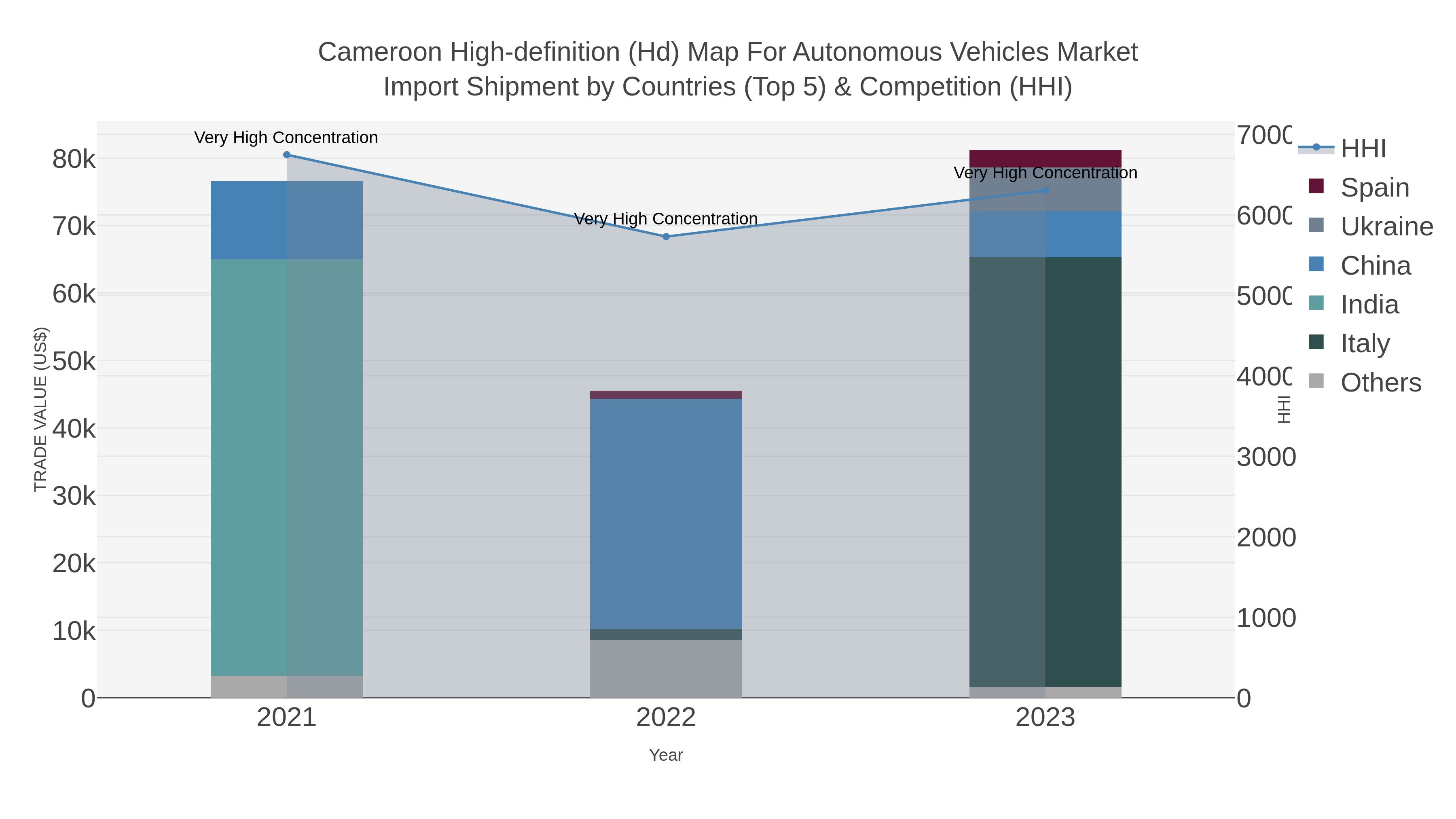Click the Italy legend swatch
The height and width of the screenshot is (819, 1456).
(1316, 342)
